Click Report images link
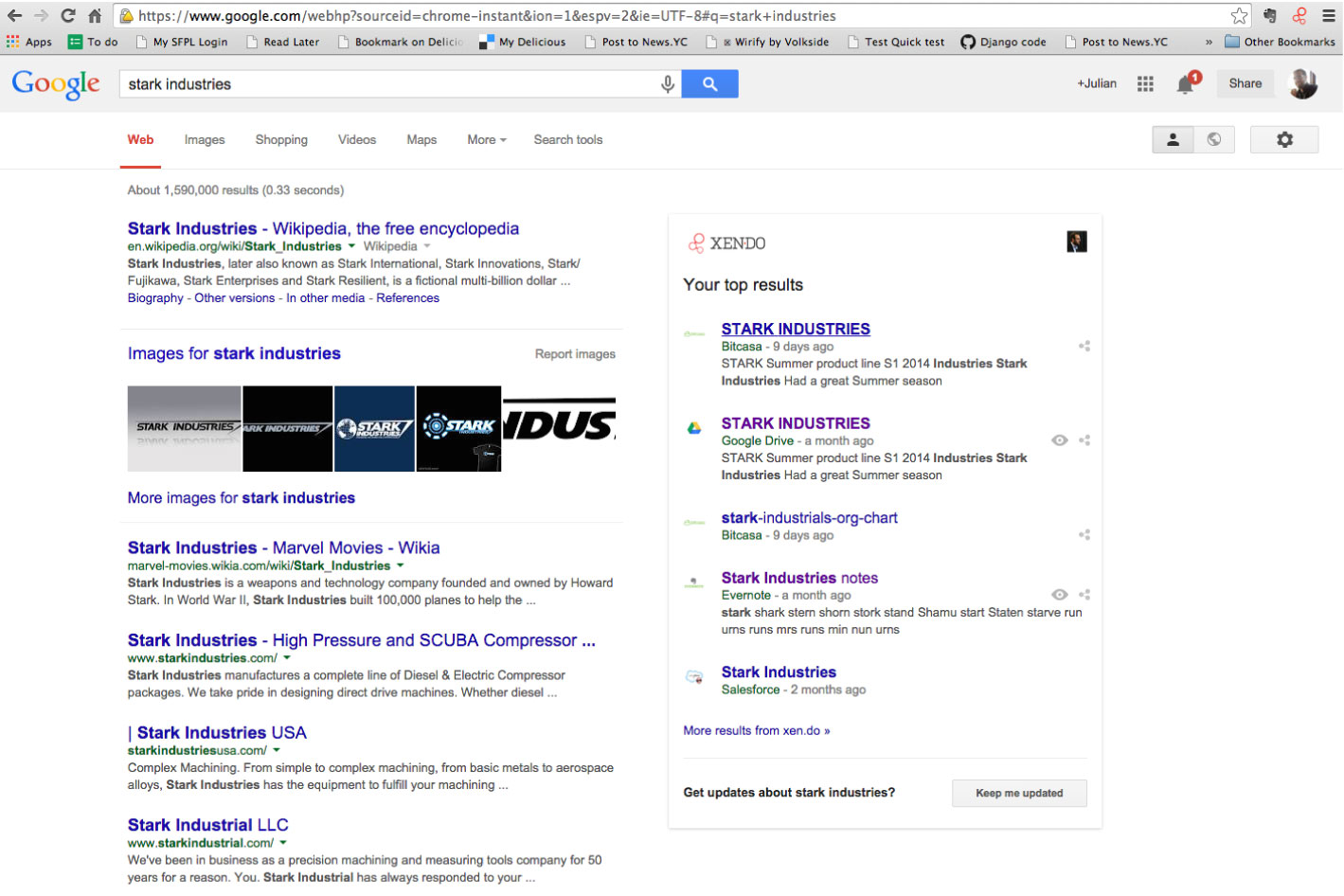The height and width of the screenshot is (896, 1344). pyautogui.click(x=575, y=354)
